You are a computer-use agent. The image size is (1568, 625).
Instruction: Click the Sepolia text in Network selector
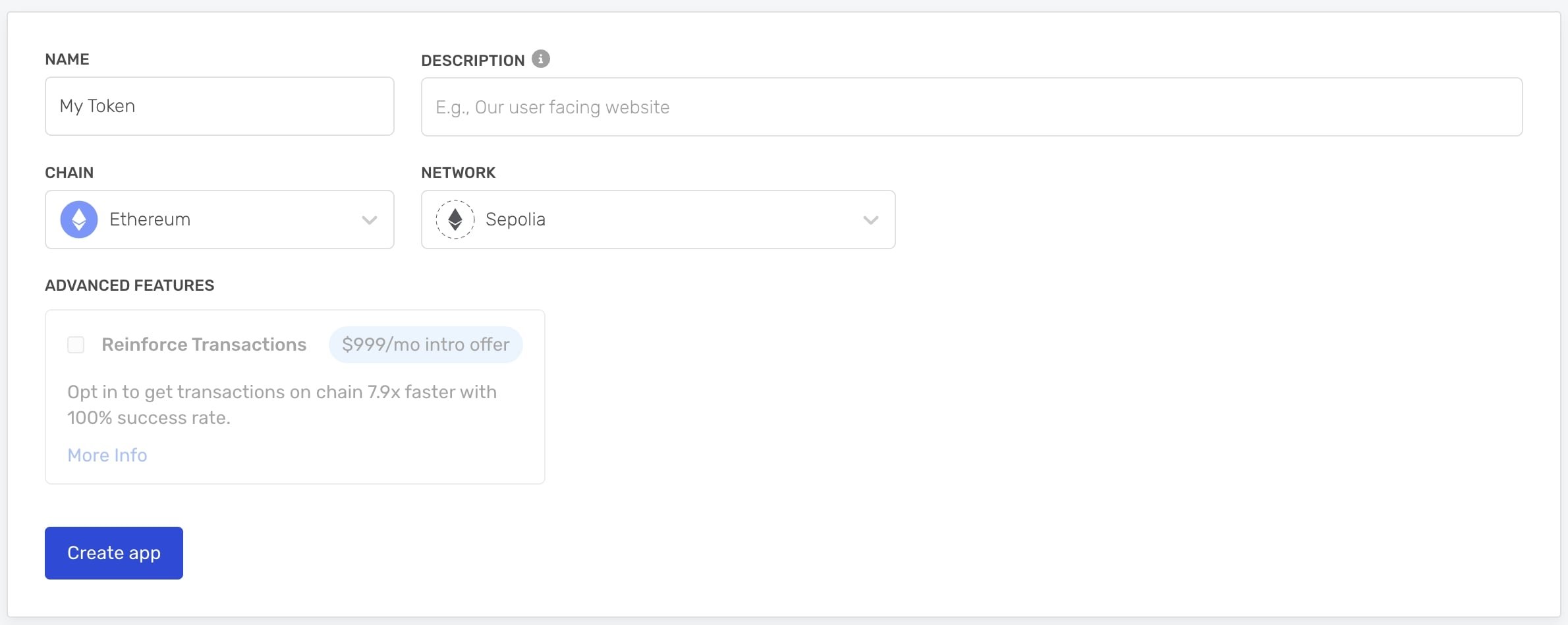click(515, 220)
